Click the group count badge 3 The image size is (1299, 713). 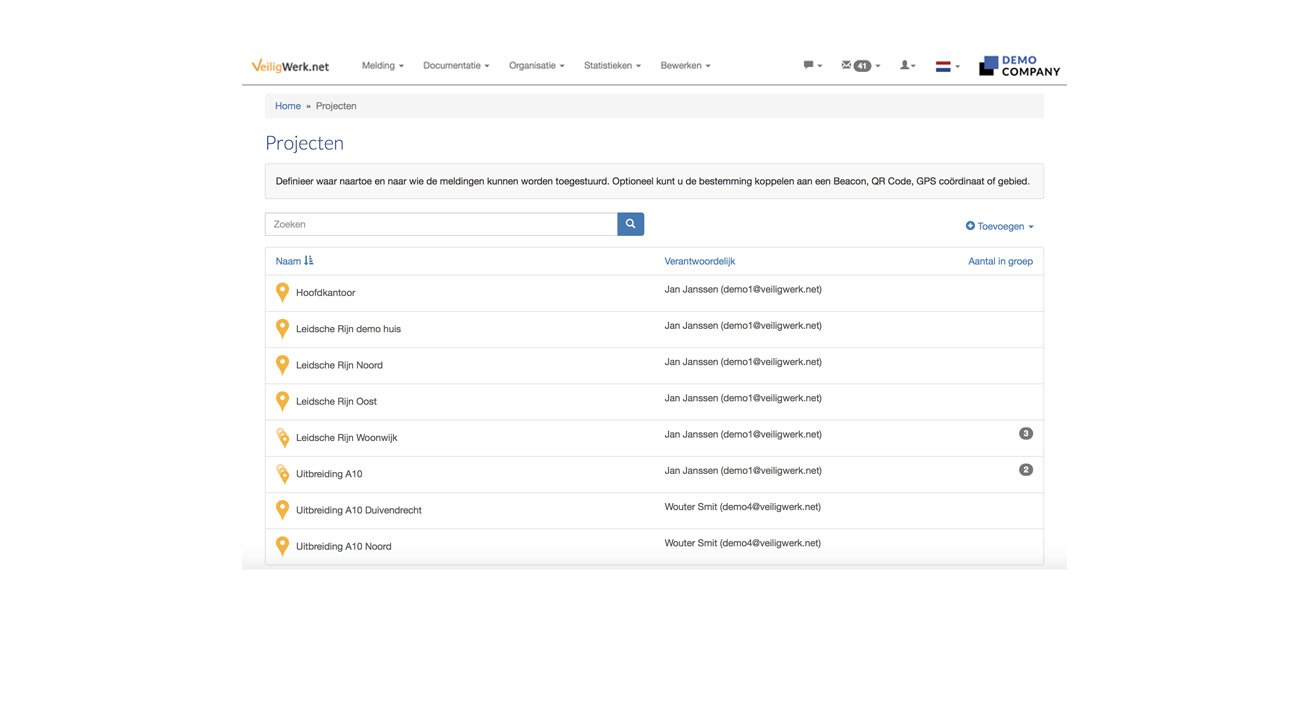click(1025, 434)
